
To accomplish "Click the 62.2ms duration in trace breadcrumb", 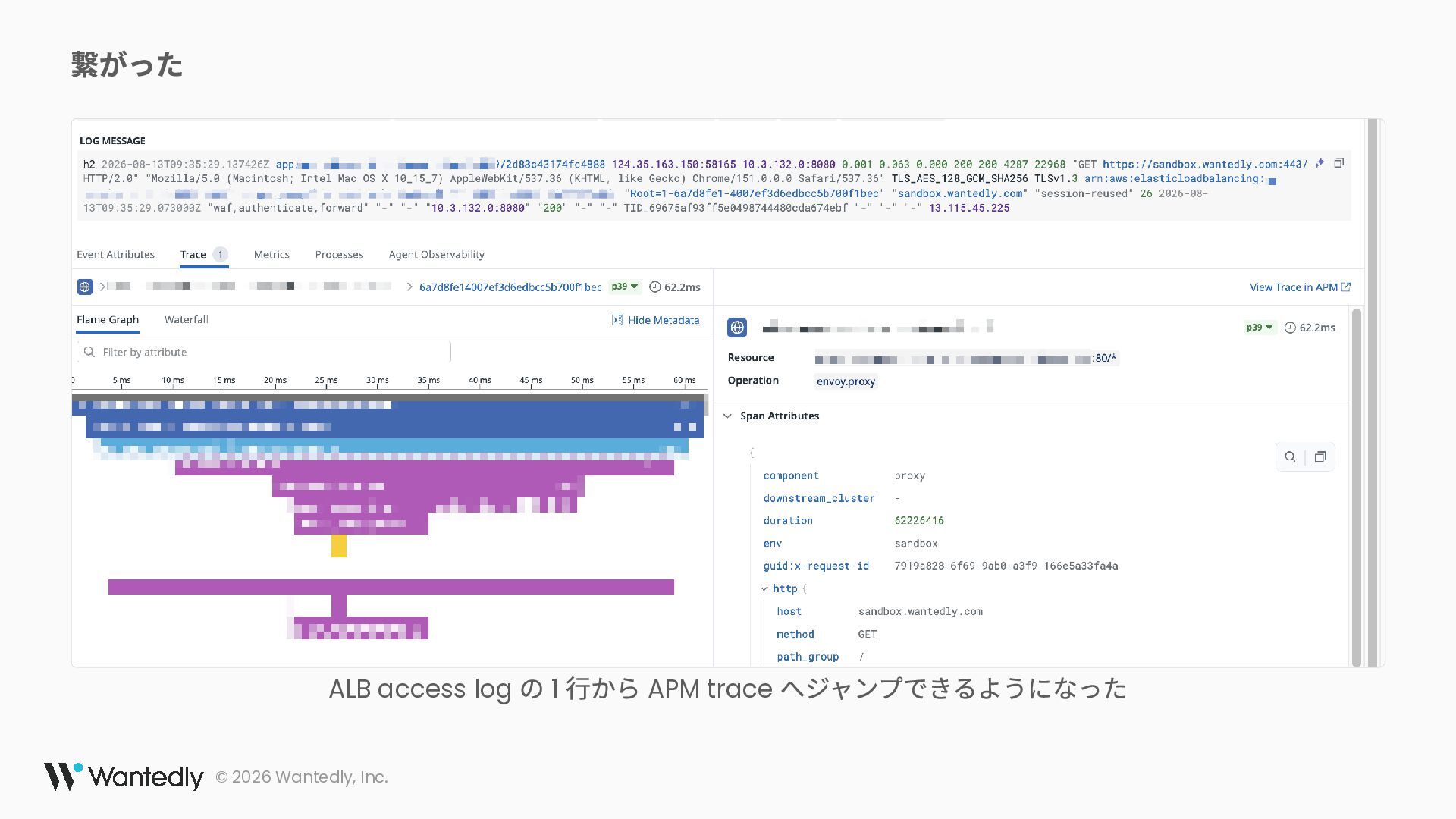I will [x=682, y=287].
